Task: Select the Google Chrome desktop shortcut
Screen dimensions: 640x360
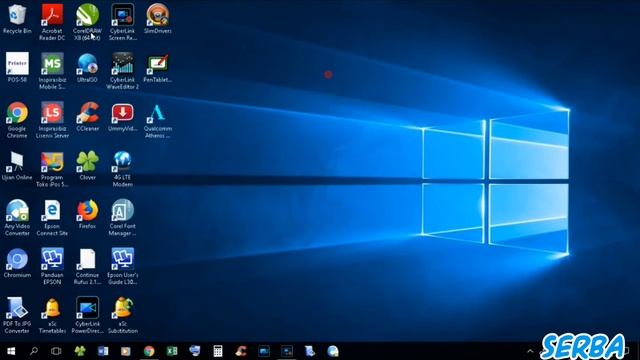Action: 17,120
